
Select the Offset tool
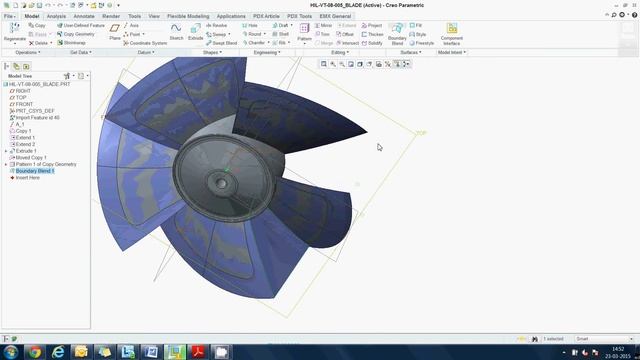pyautogui.click(x=345, y=34)
